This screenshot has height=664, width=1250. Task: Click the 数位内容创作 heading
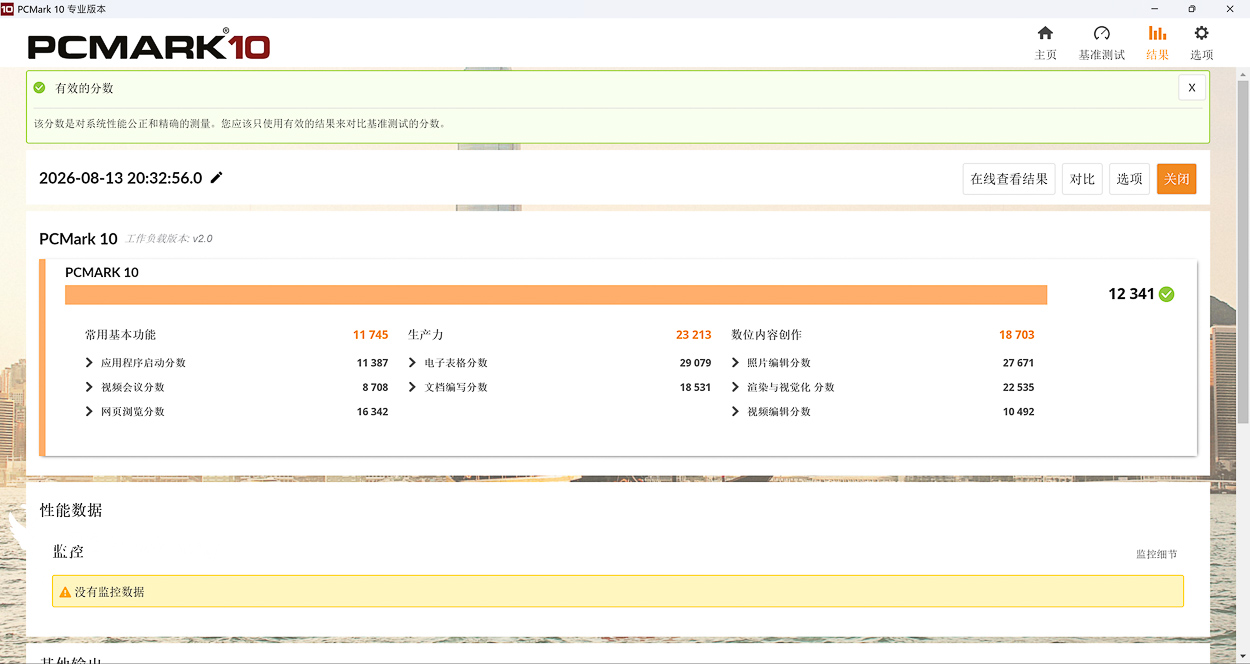pos(766,335)
